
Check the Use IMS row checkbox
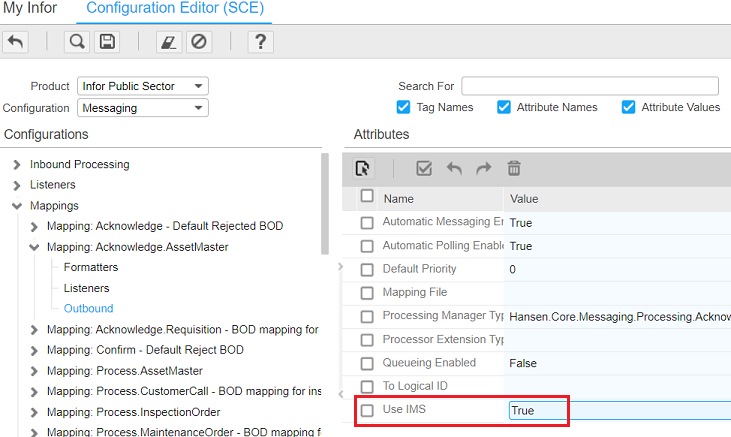coord(367,410)
